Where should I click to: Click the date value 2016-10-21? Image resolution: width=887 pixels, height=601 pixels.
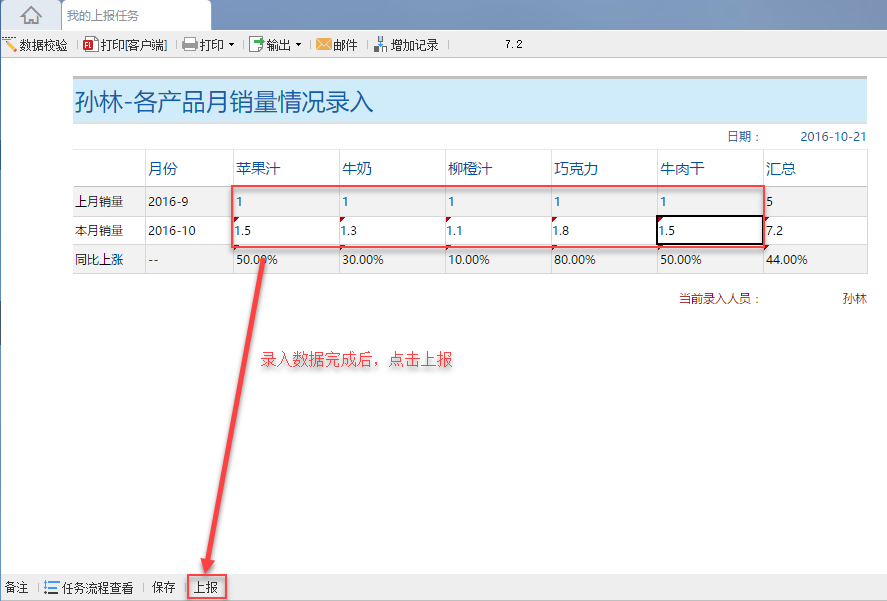(833, 136)
